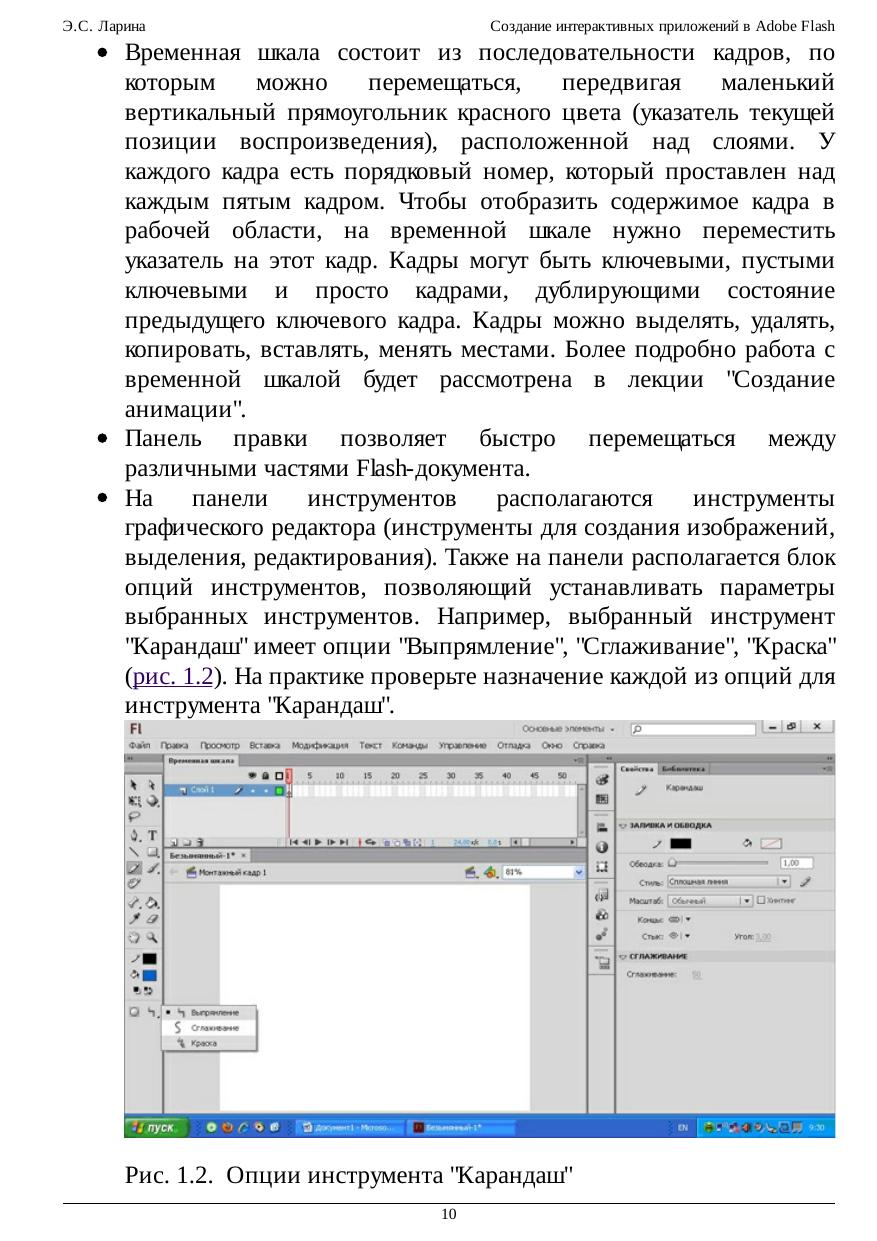Viewport: 877px width, 1241px height.
Task: Click the black stroke color swatch in properties
Action: [x=680, y=844]
